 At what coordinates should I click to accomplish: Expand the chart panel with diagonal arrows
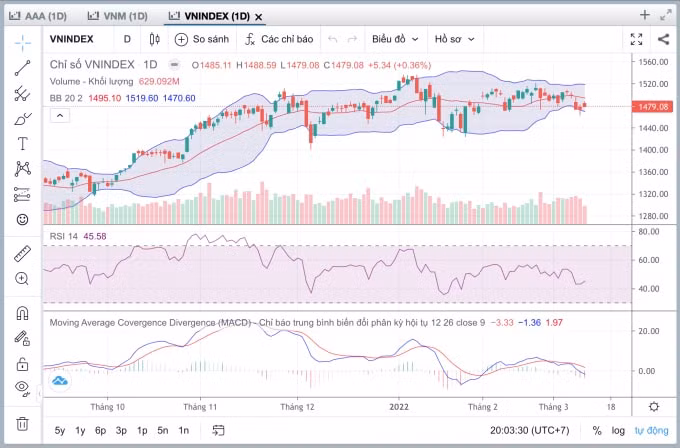(666, 15)
